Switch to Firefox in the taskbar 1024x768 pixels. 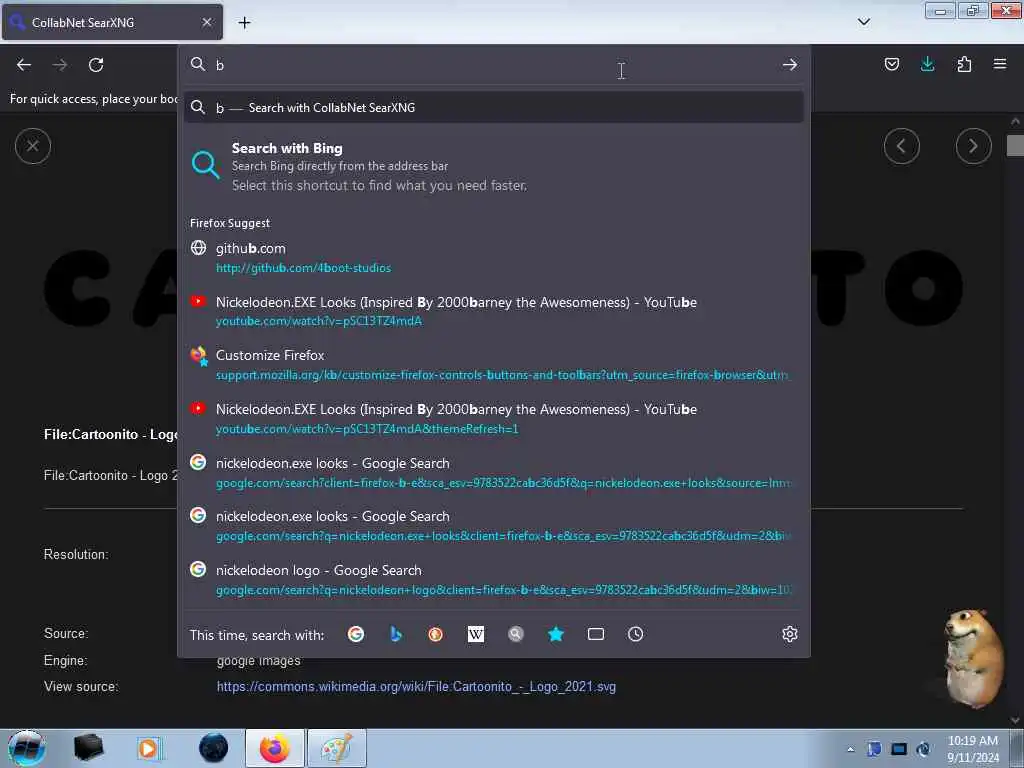click(x=275, y=748)
